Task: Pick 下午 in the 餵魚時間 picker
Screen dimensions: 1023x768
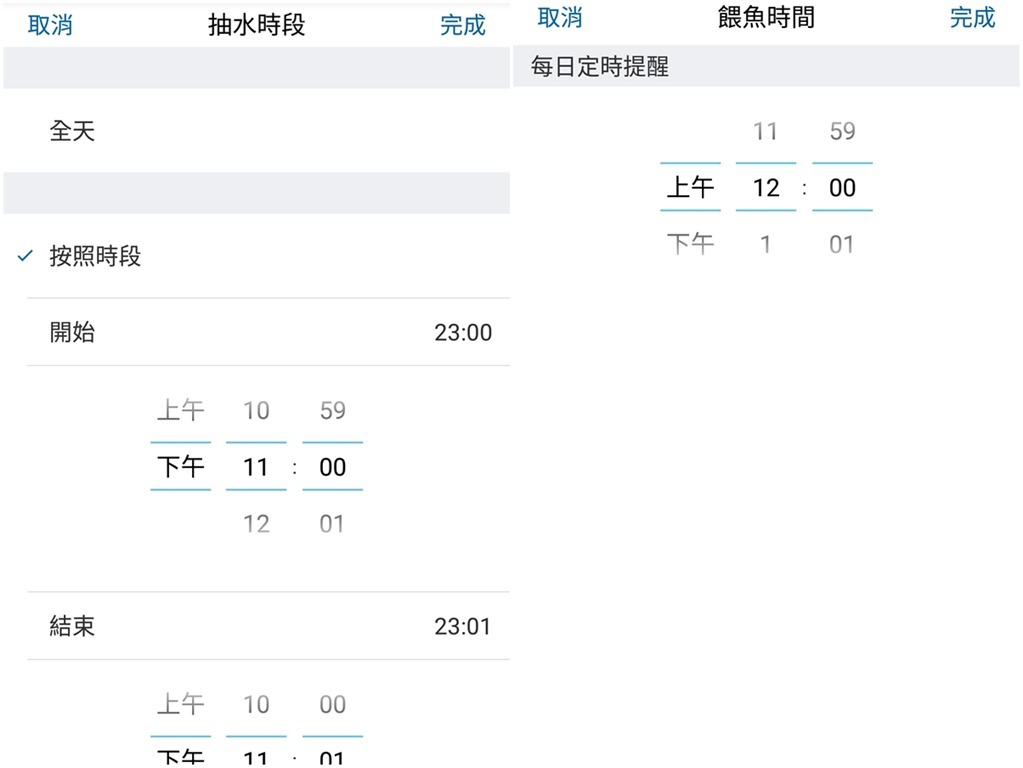Action: click(690, 244)
